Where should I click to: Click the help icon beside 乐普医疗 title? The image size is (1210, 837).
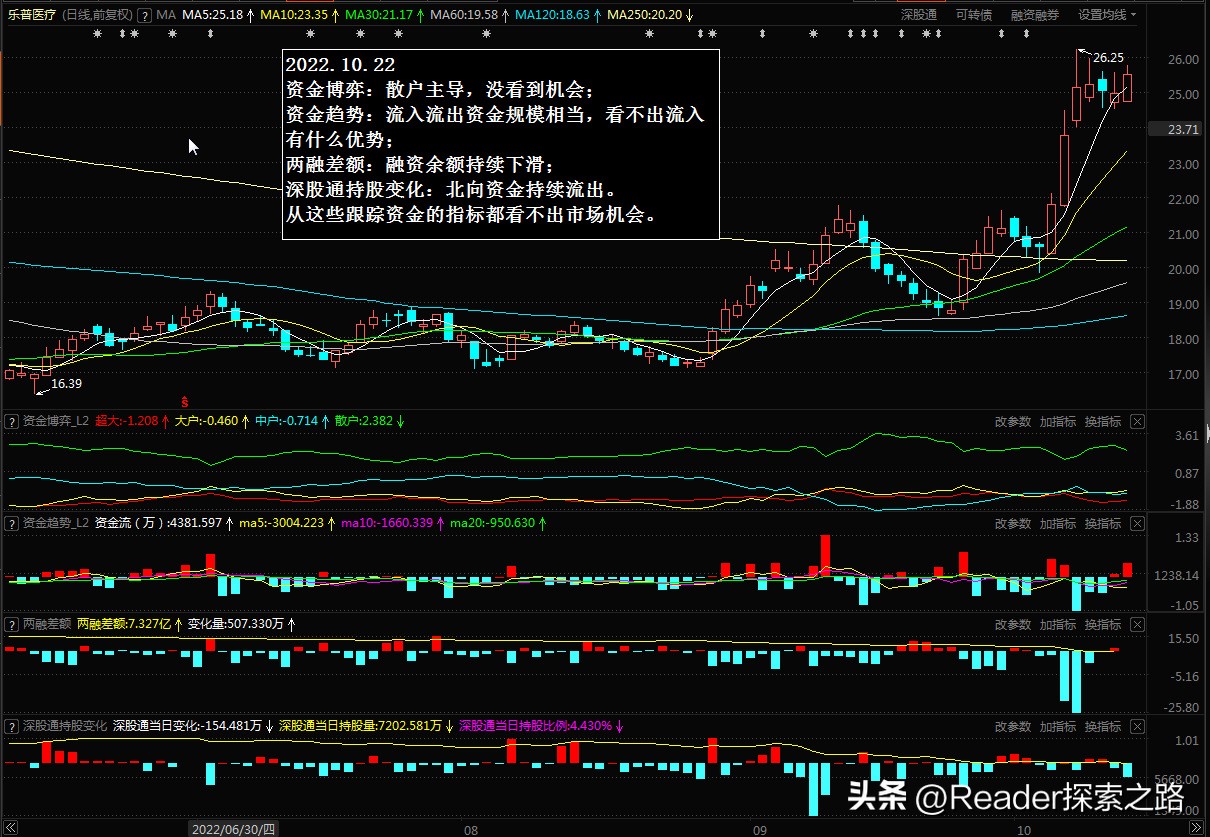(x=146, y=16)
